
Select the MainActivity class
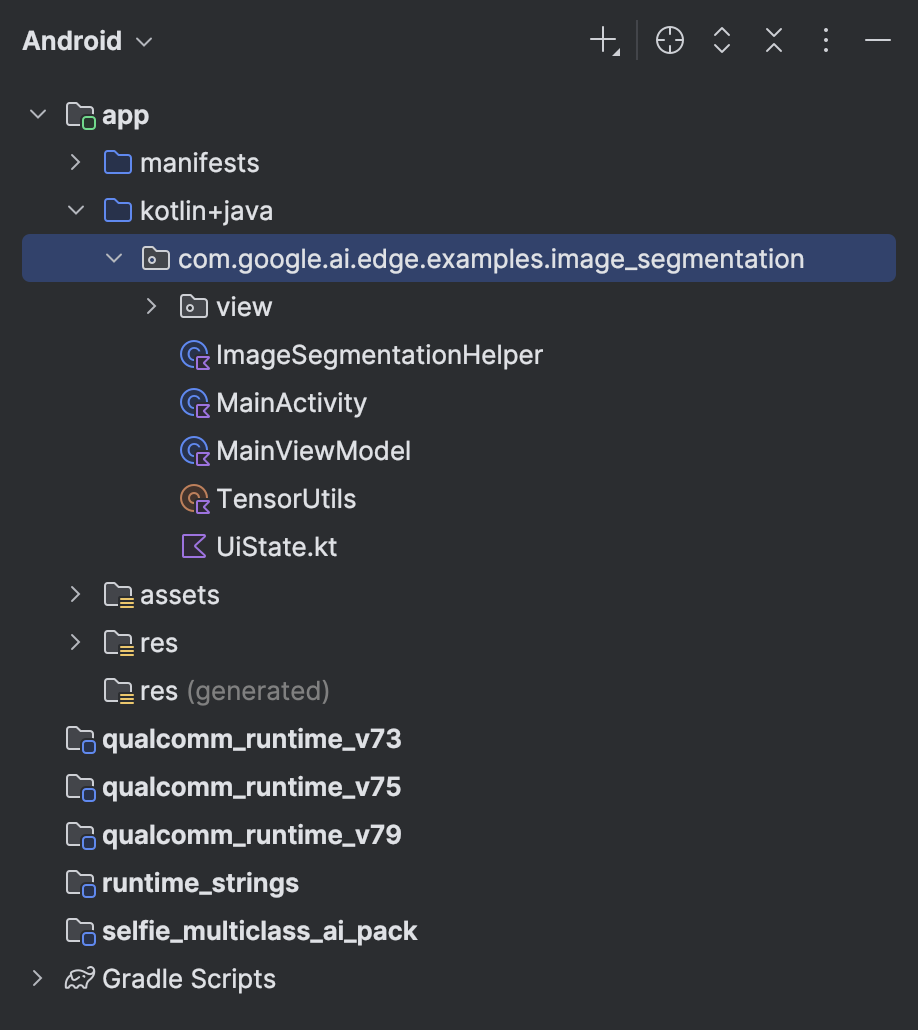[291, 403]
